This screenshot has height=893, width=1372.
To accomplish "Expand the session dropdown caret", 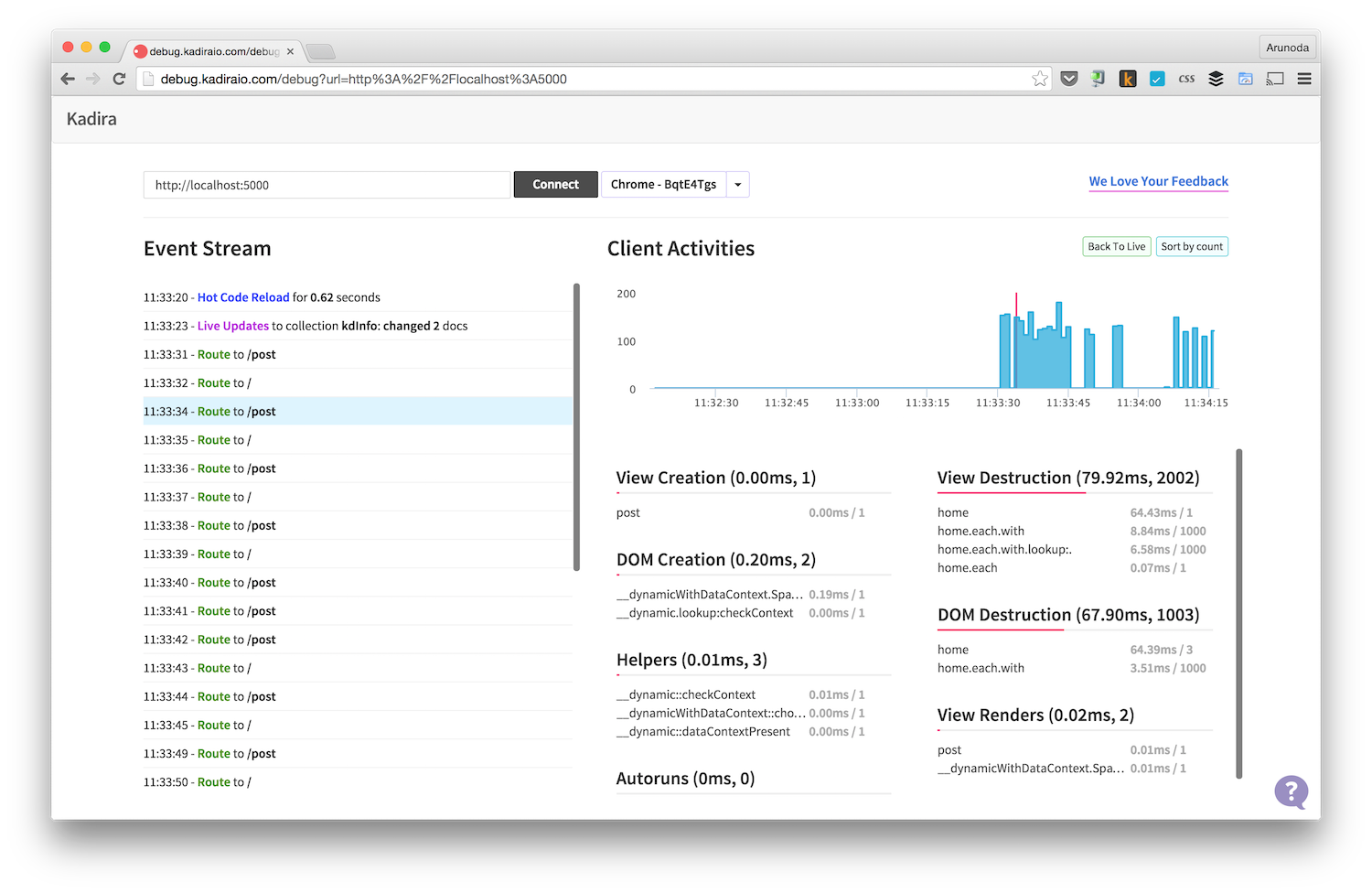I will (738, 185).
